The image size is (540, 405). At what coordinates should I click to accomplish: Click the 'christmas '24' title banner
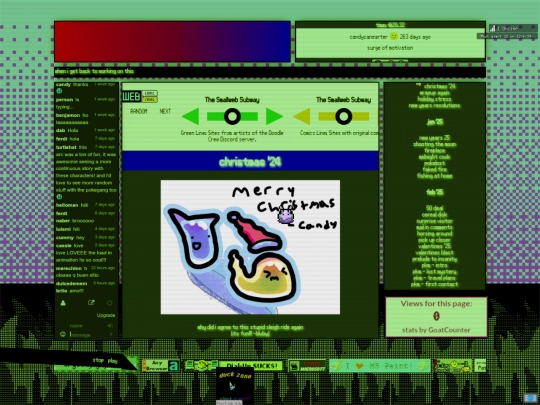pos(250,161)
